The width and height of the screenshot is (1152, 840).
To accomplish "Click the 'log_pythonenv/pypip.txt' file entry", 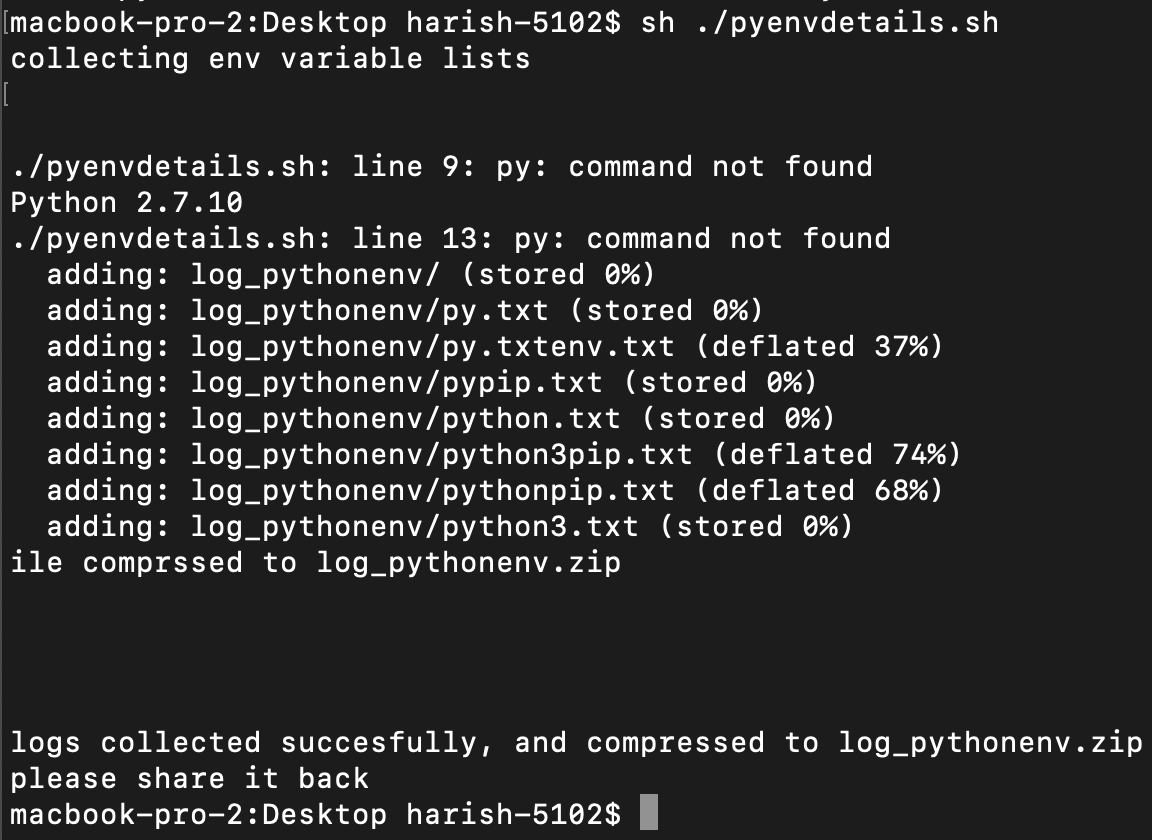I will click(397, 382).
